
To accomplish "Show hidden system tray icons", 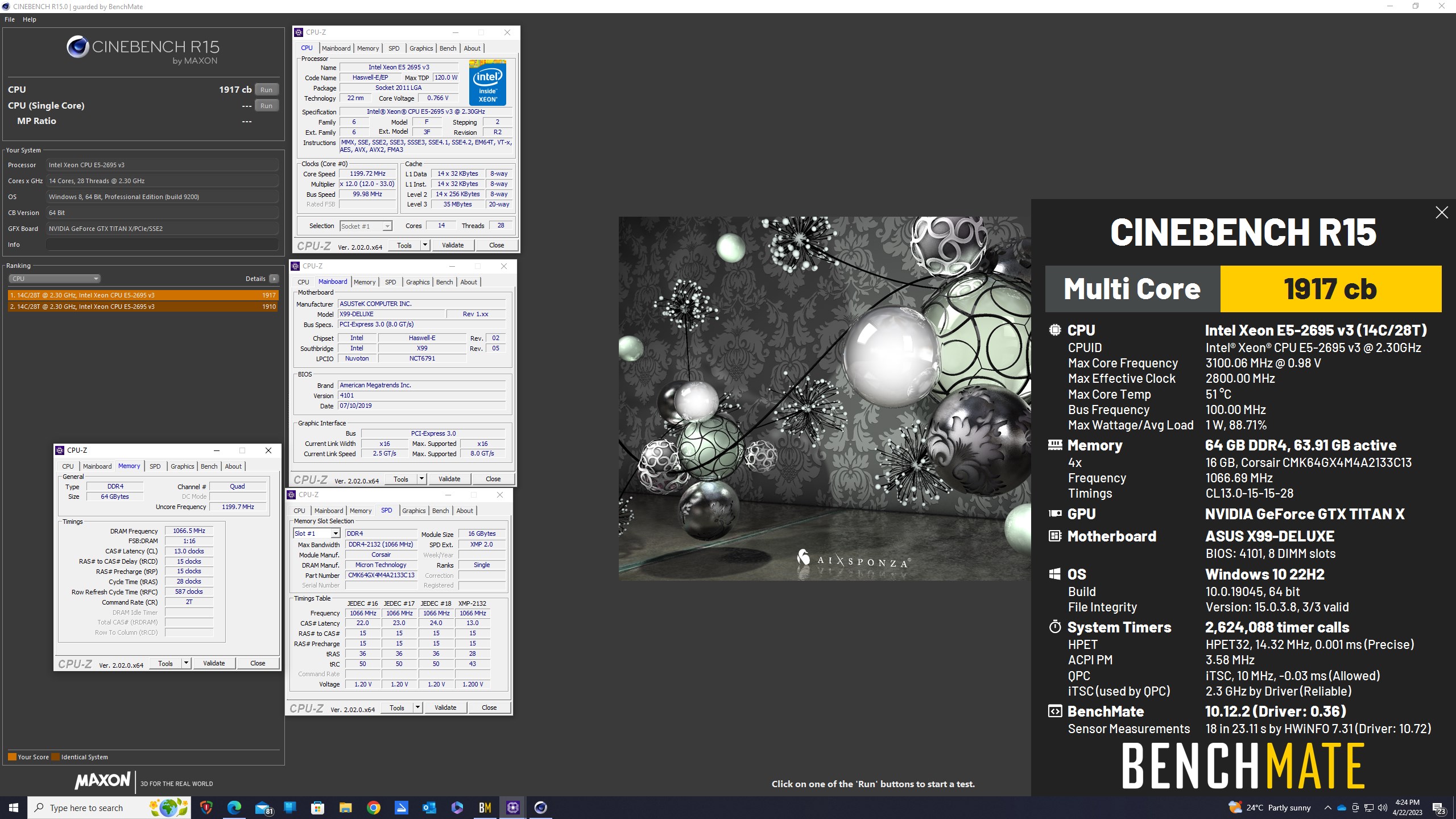I will click(1328, 808).
